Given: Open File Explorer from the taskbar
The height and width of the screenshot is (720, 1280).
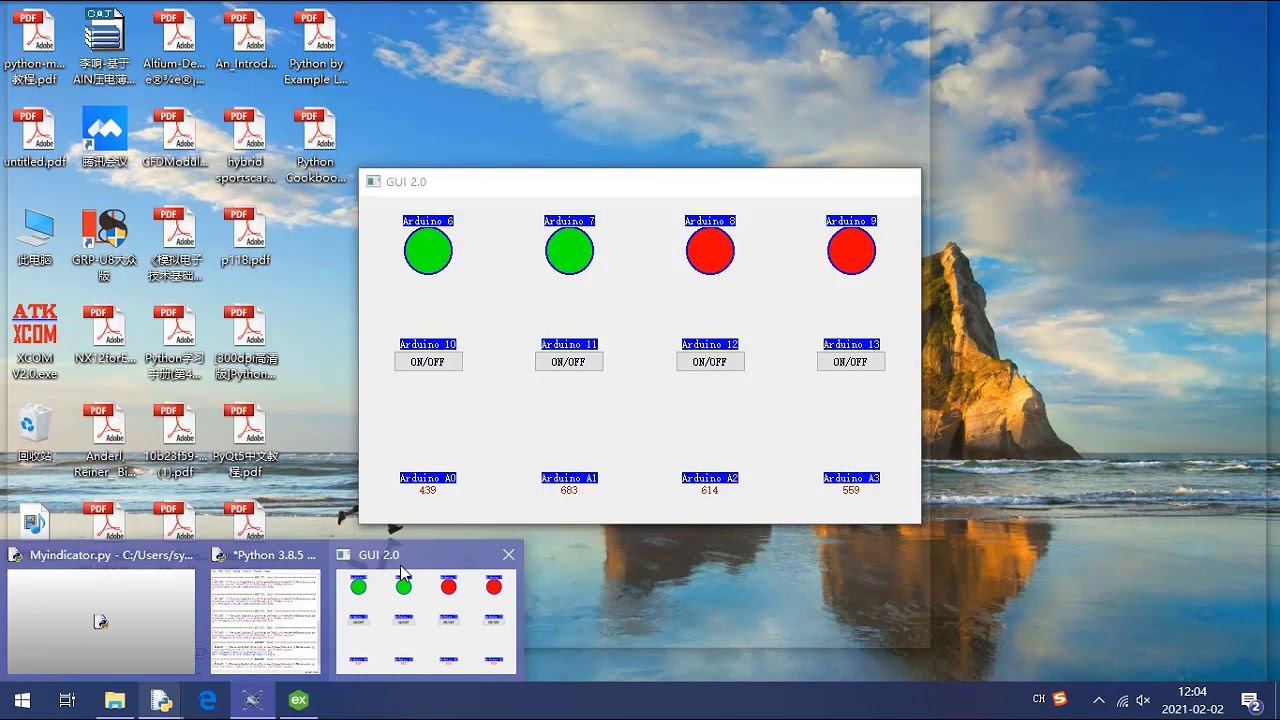Looking at the screenshot, I should point(115,700).
